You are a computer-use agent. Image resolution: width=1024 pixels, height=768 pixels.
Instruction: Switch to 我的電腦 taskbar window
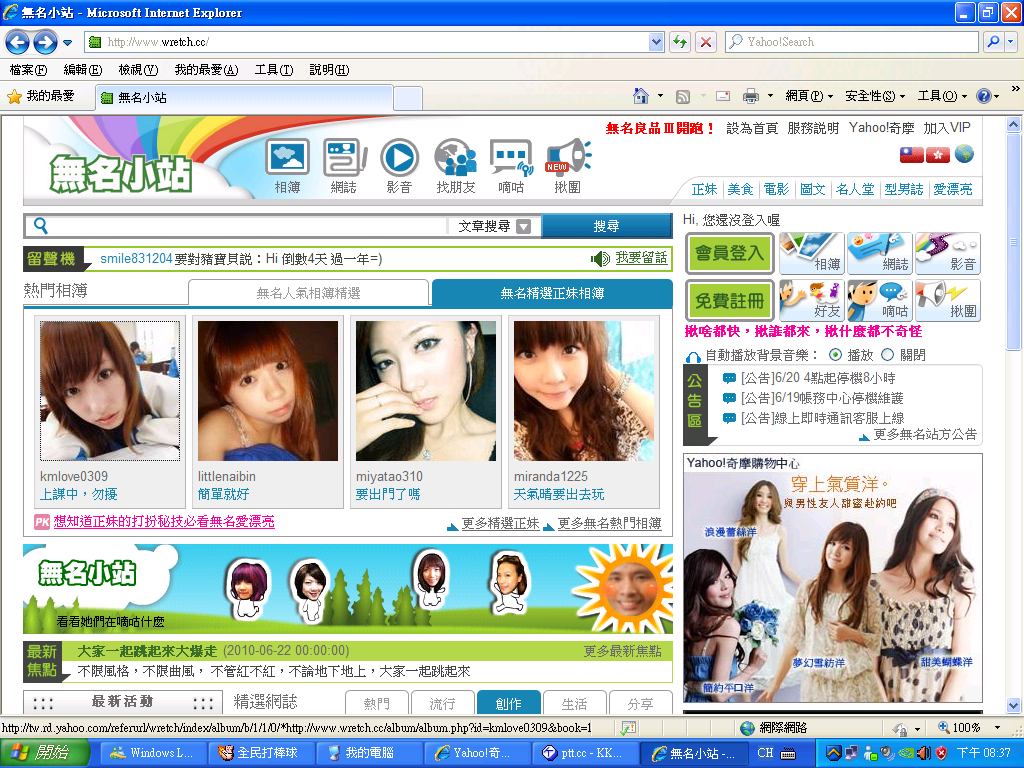tap(369, 752)
